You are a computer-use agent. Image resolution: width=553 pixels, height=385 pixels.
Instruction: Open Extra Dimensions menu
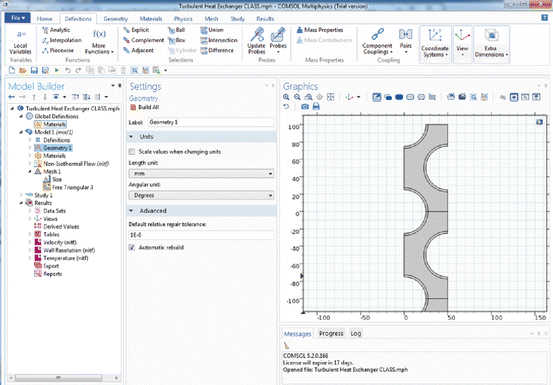coord(491,44)
